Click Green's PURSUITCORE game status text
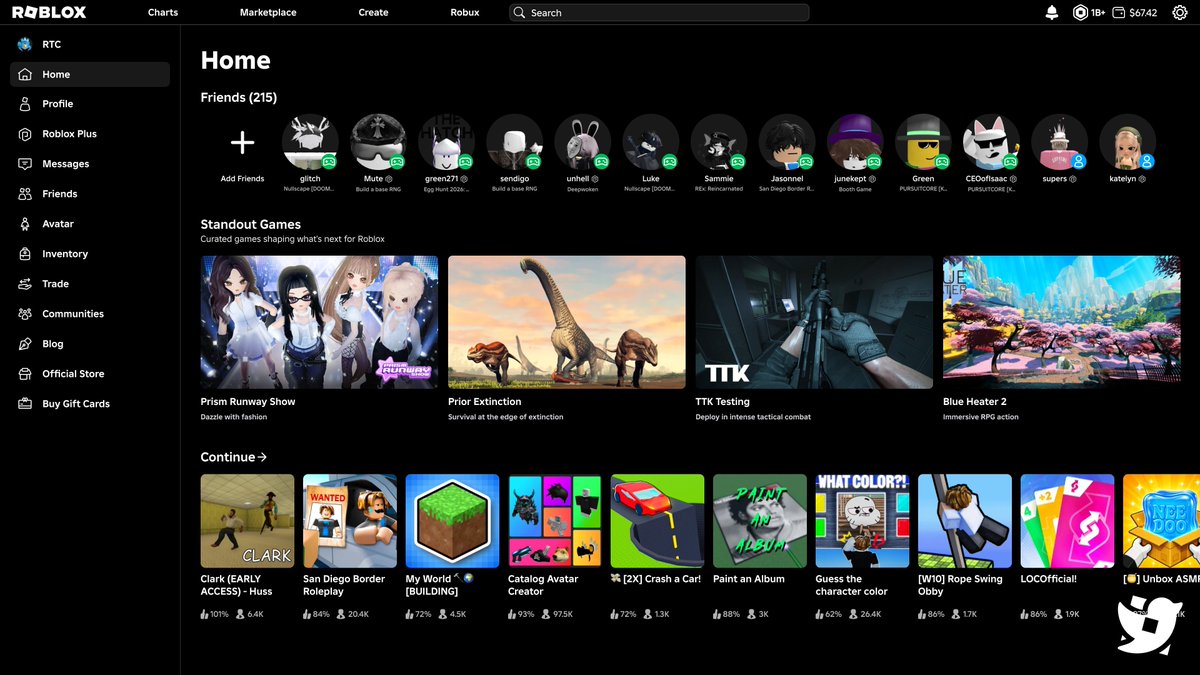 click(923, 188)
